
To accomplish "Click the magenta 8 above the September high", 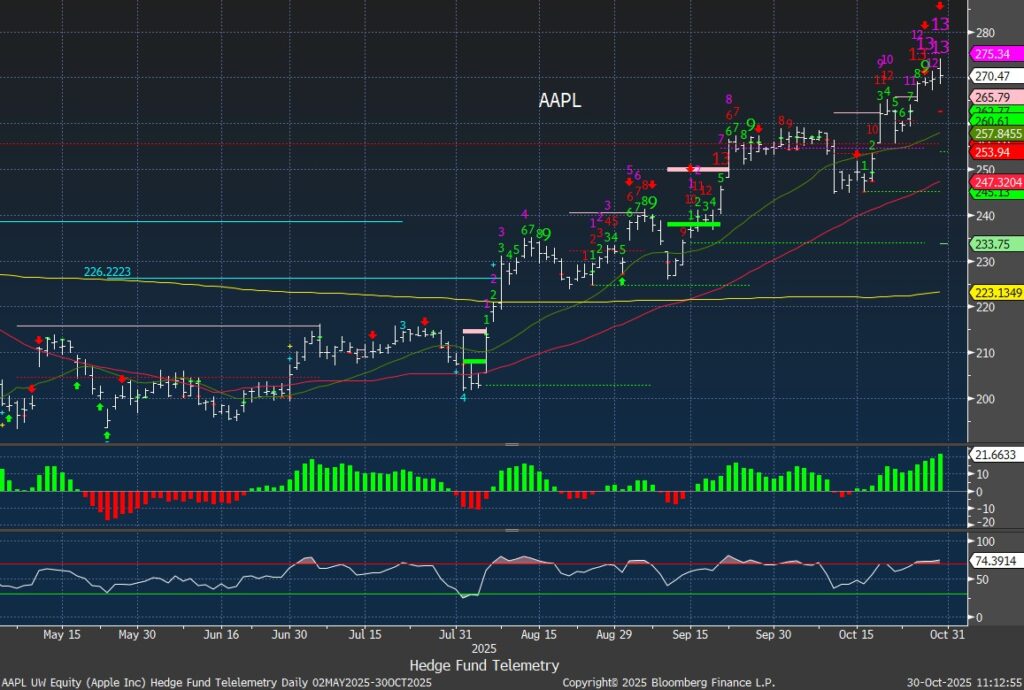I will pos(729,99).
